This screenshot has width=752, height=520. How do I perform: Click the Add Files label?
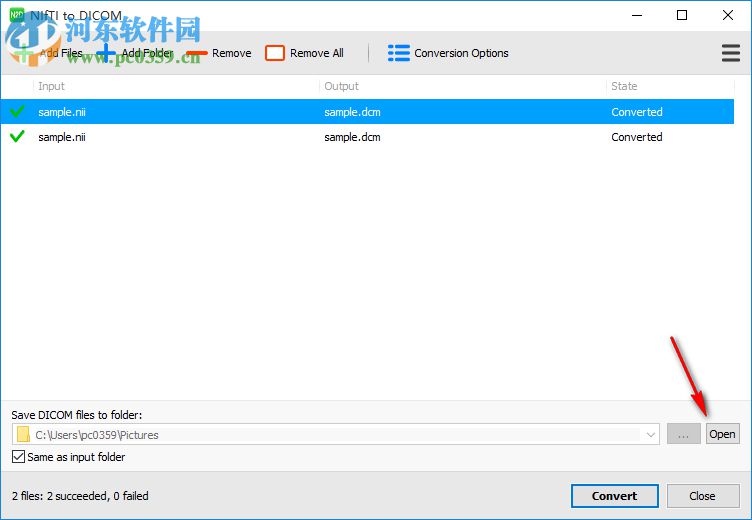61,53
